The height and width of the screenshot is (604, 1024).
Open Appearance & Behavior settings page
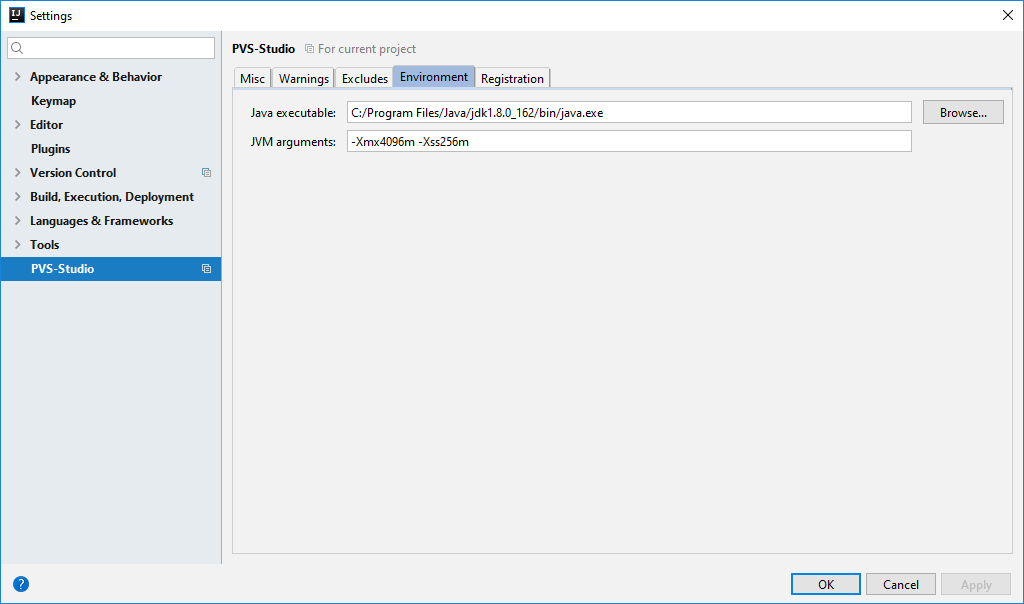(x=96, y=76)
